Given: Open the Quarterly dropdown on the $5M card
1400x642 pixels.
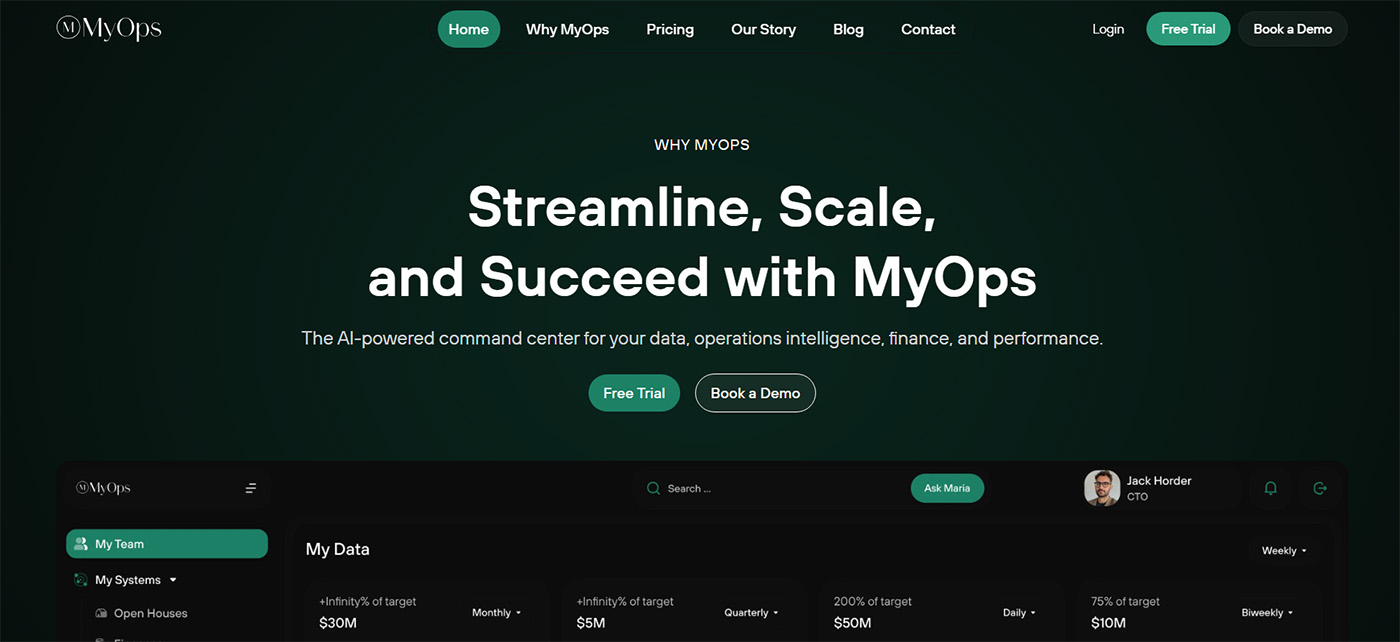Looking at the screenshot, I should (751, 613).
